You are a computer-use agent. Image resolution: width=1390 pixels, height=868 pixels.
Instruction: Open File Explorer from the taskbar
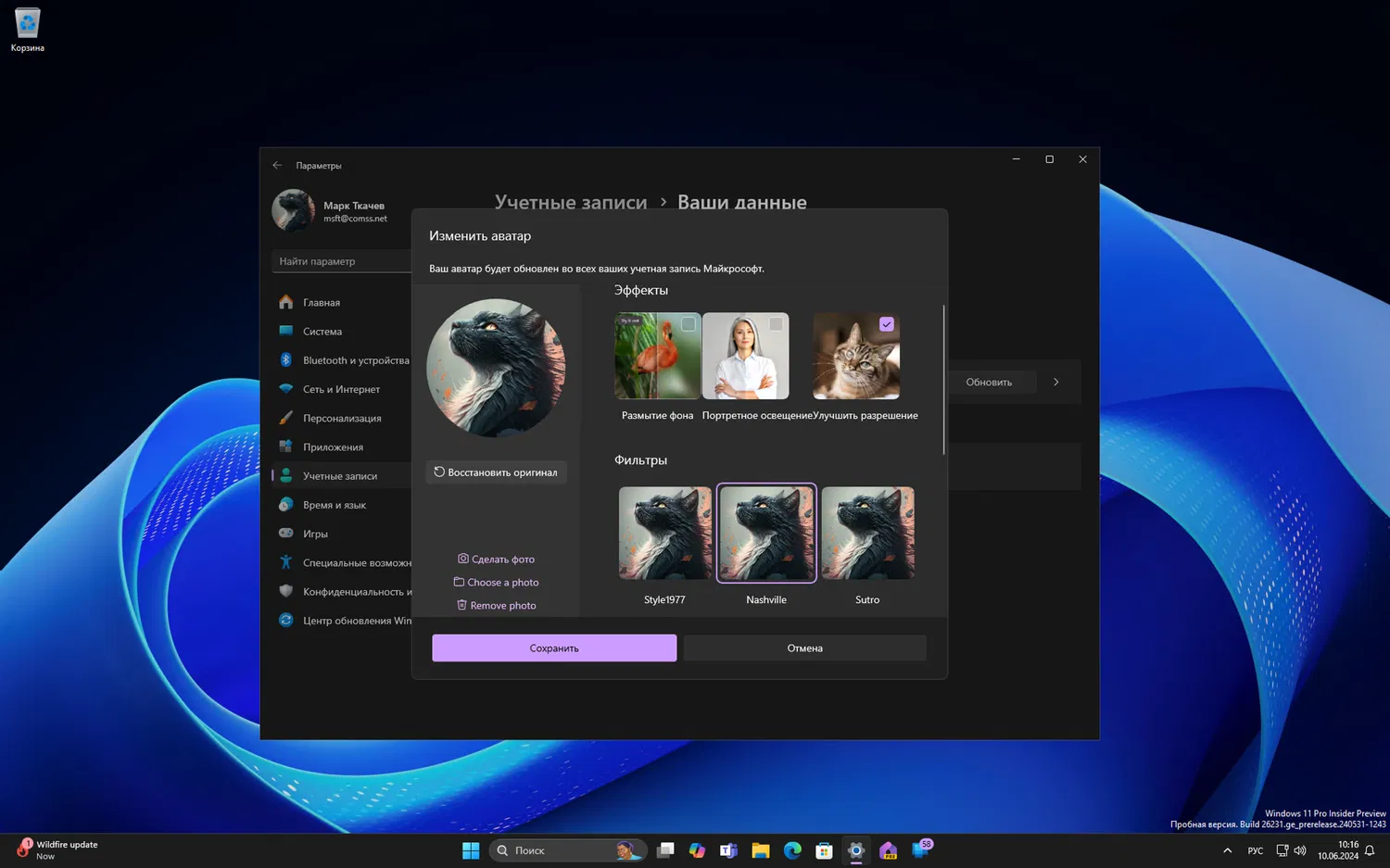pos(761,850)
